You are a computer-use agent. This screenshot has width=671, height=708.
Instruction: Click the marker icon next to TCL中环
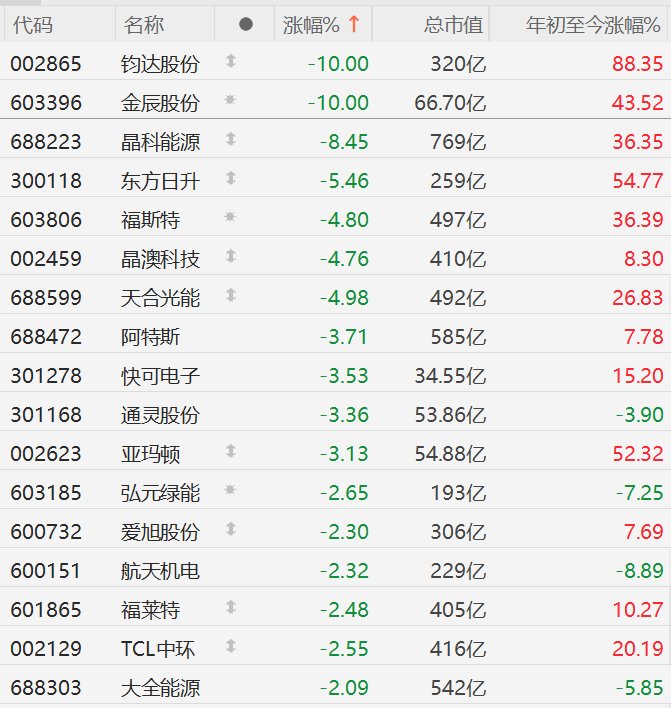[x=231, y=647]
